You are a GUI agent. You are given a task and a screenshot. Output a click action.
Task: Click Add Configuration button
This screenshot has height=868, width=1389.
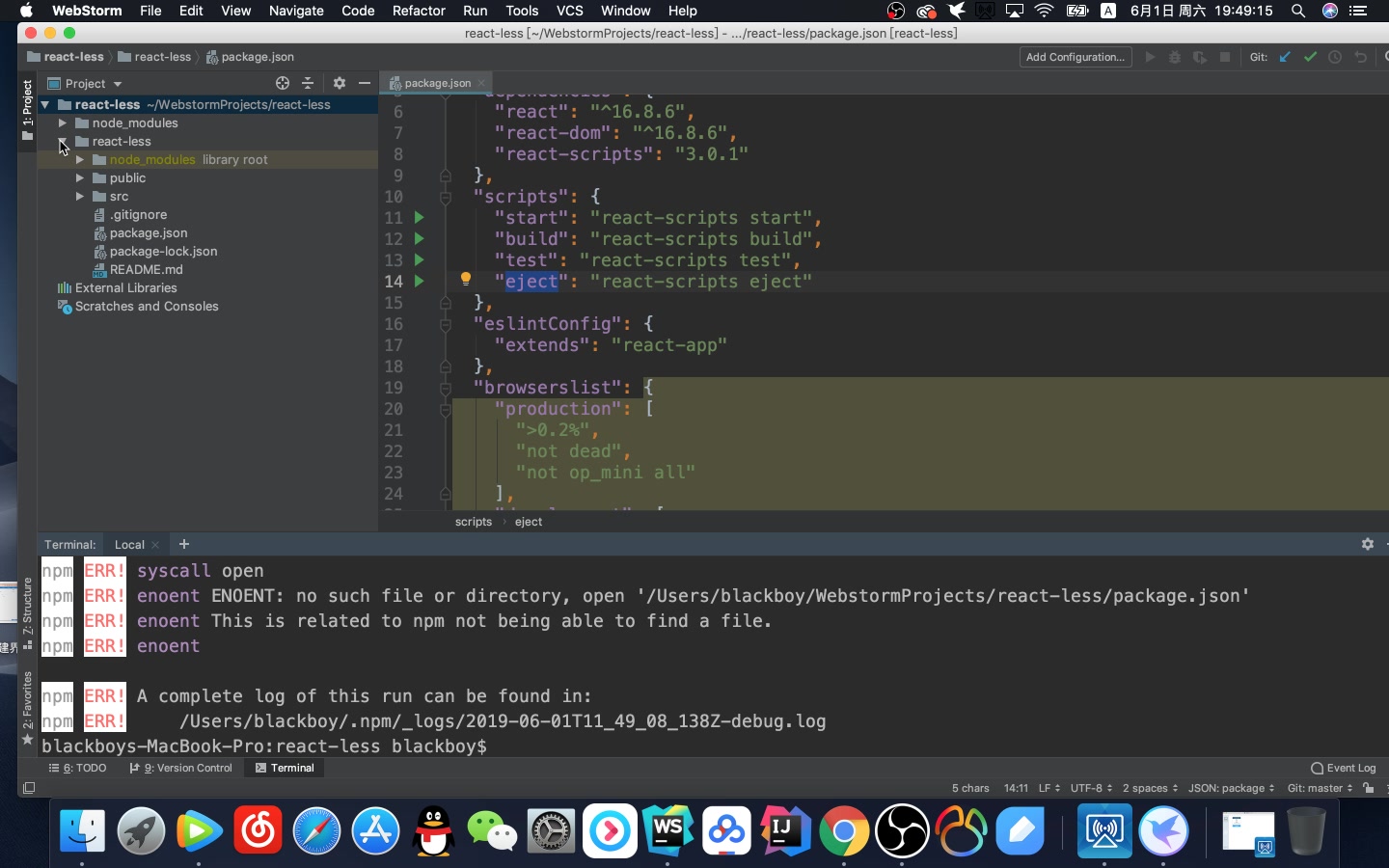point(1076,57)
